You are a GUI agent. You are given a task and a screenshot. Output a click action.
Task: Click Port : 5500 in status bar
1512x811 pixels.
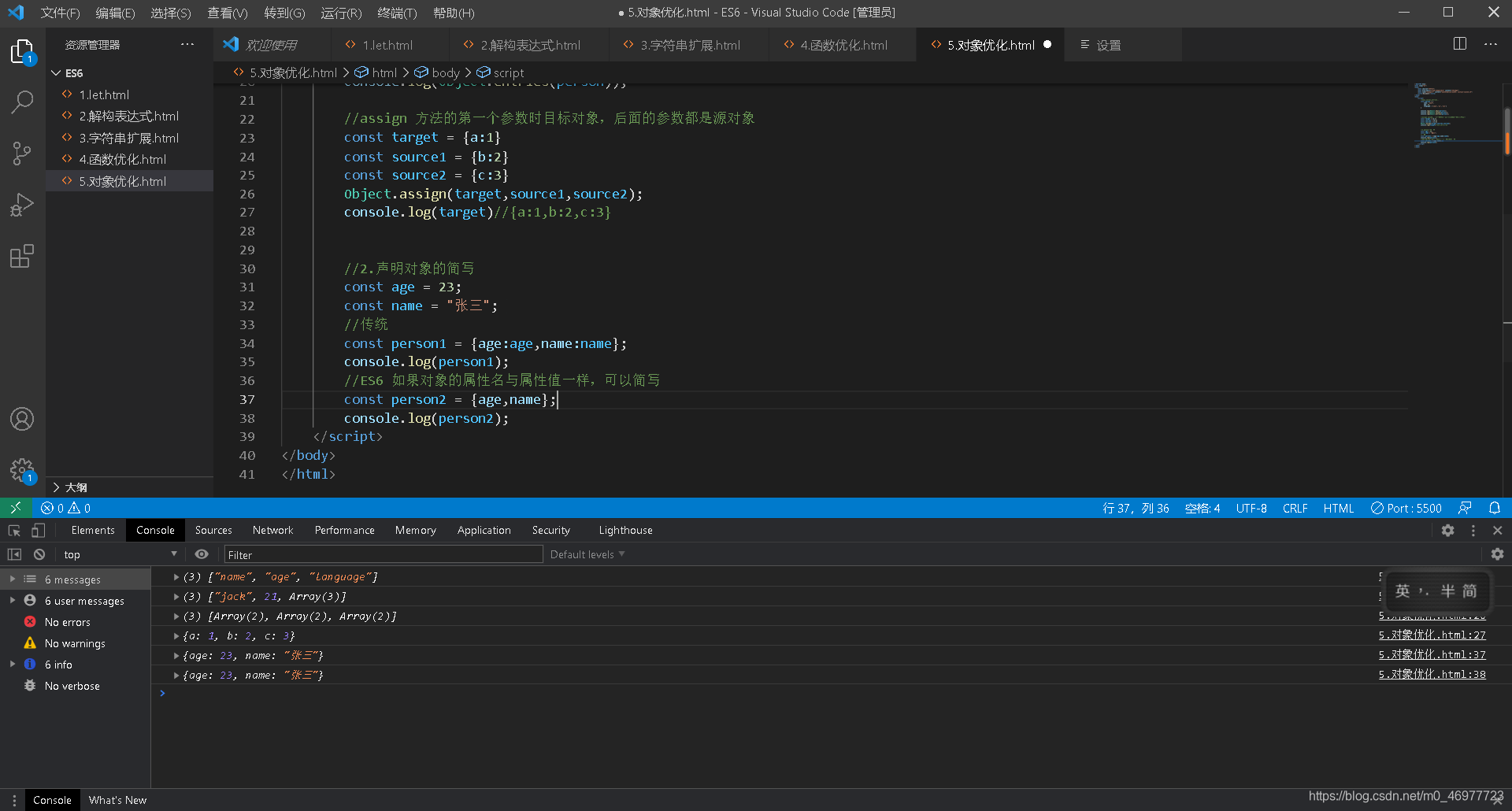click(1406, 508)
